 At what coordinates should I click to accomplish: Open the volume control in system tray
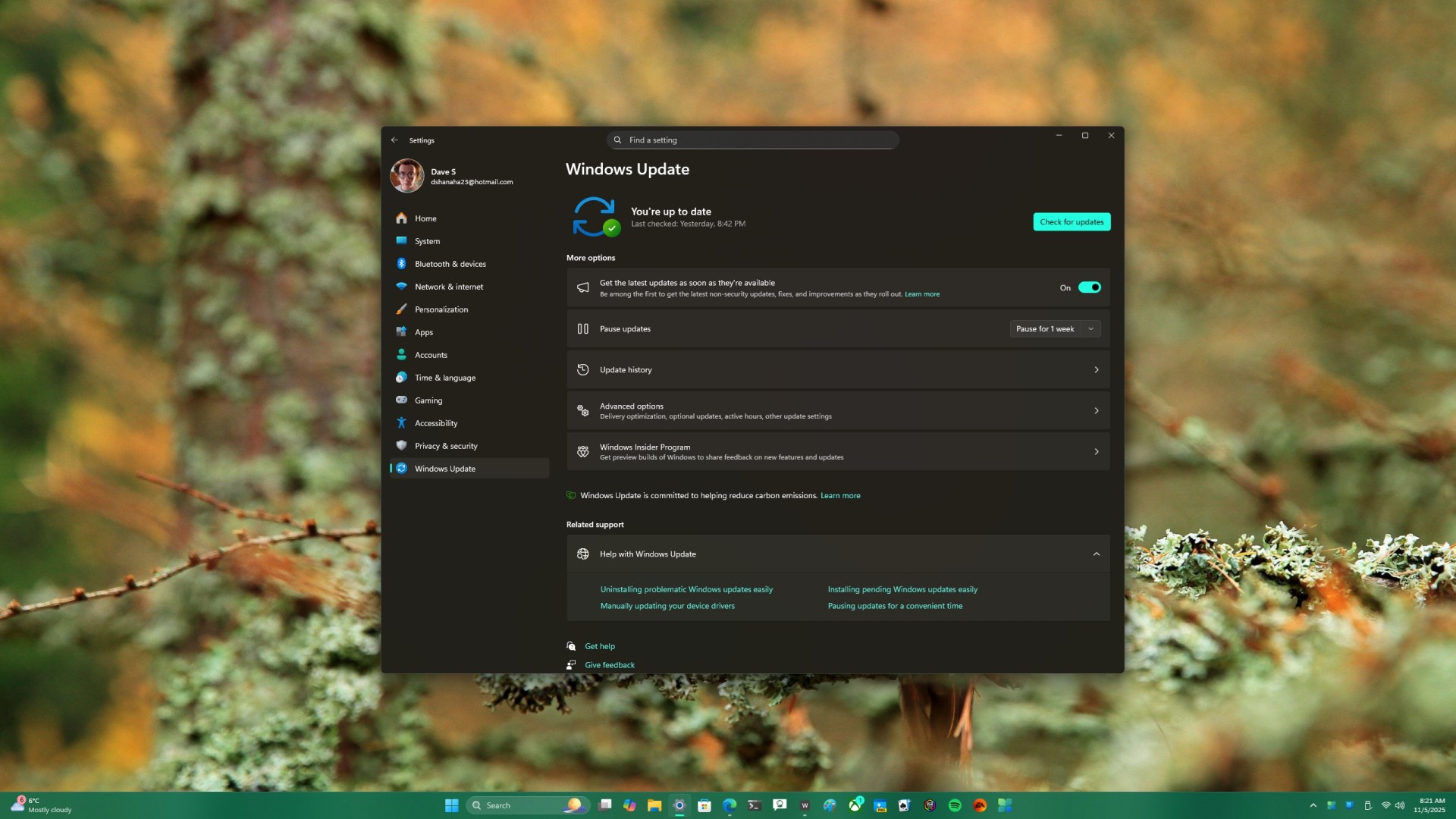1400,805
